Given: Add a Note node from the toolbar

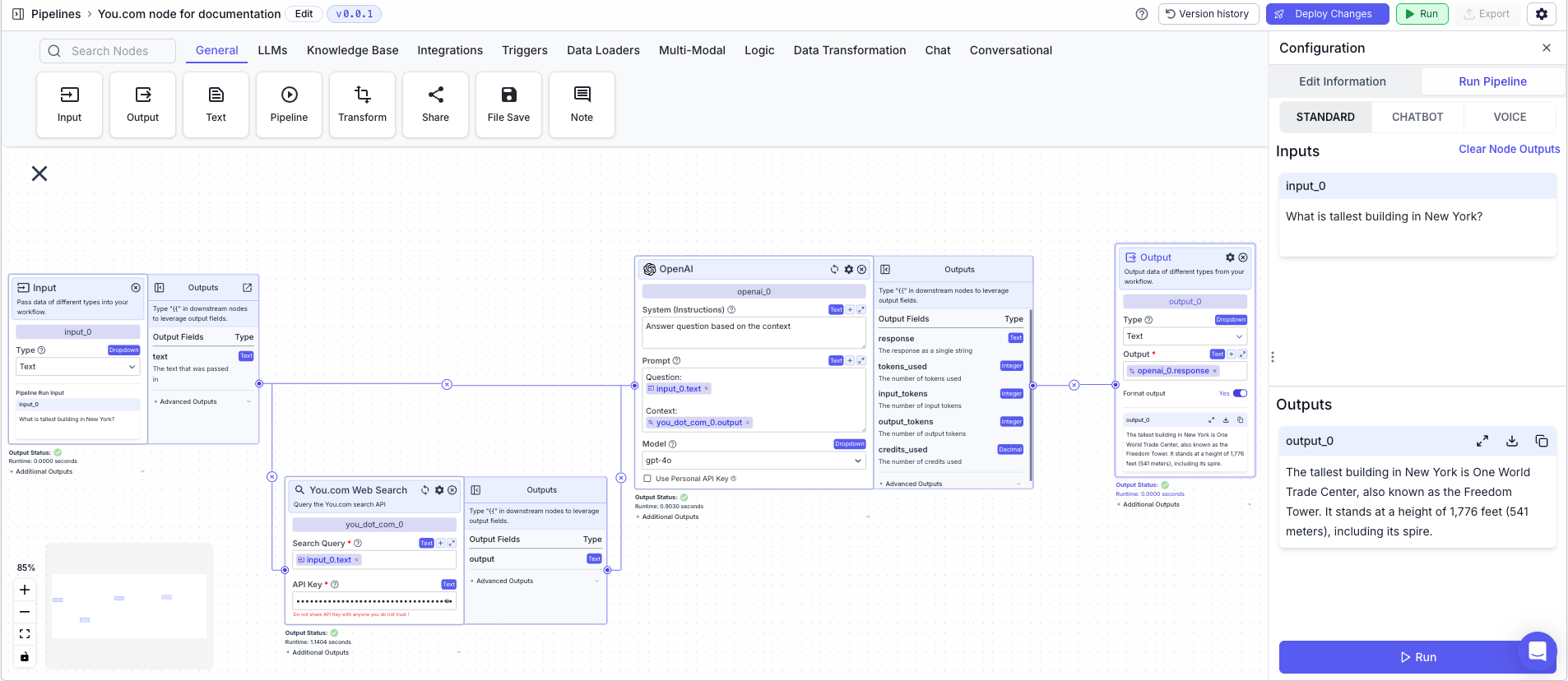Looking at the screenshot, I should point(582,104).
